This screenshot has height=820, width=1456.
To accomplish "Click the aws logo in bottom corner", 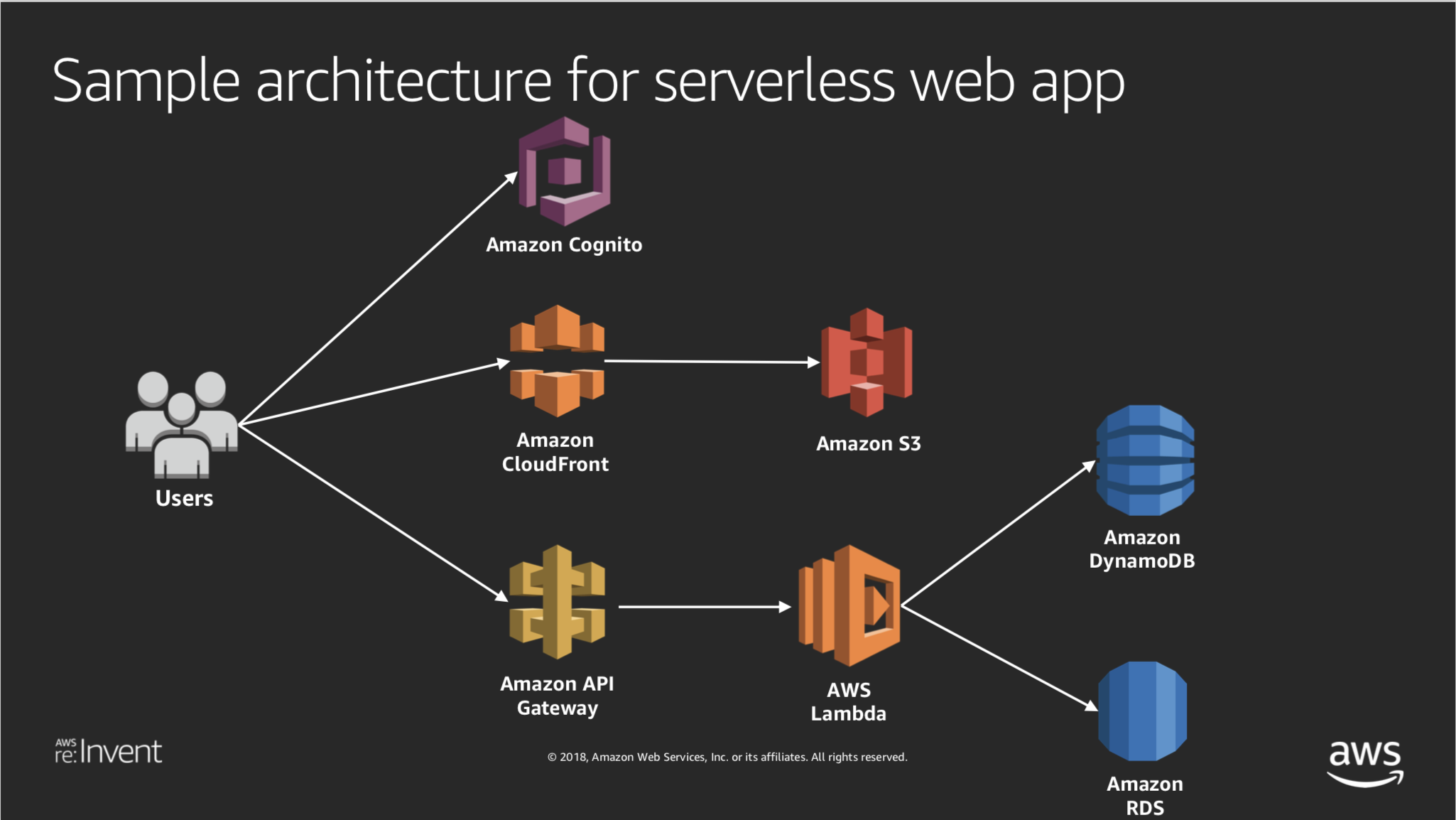I will point(1365,763).
